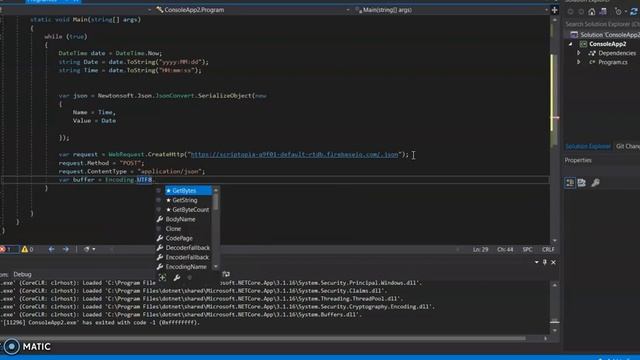Open the Output window position dropdown arrow
The image size is (640, 360).
tap(536, 262)
